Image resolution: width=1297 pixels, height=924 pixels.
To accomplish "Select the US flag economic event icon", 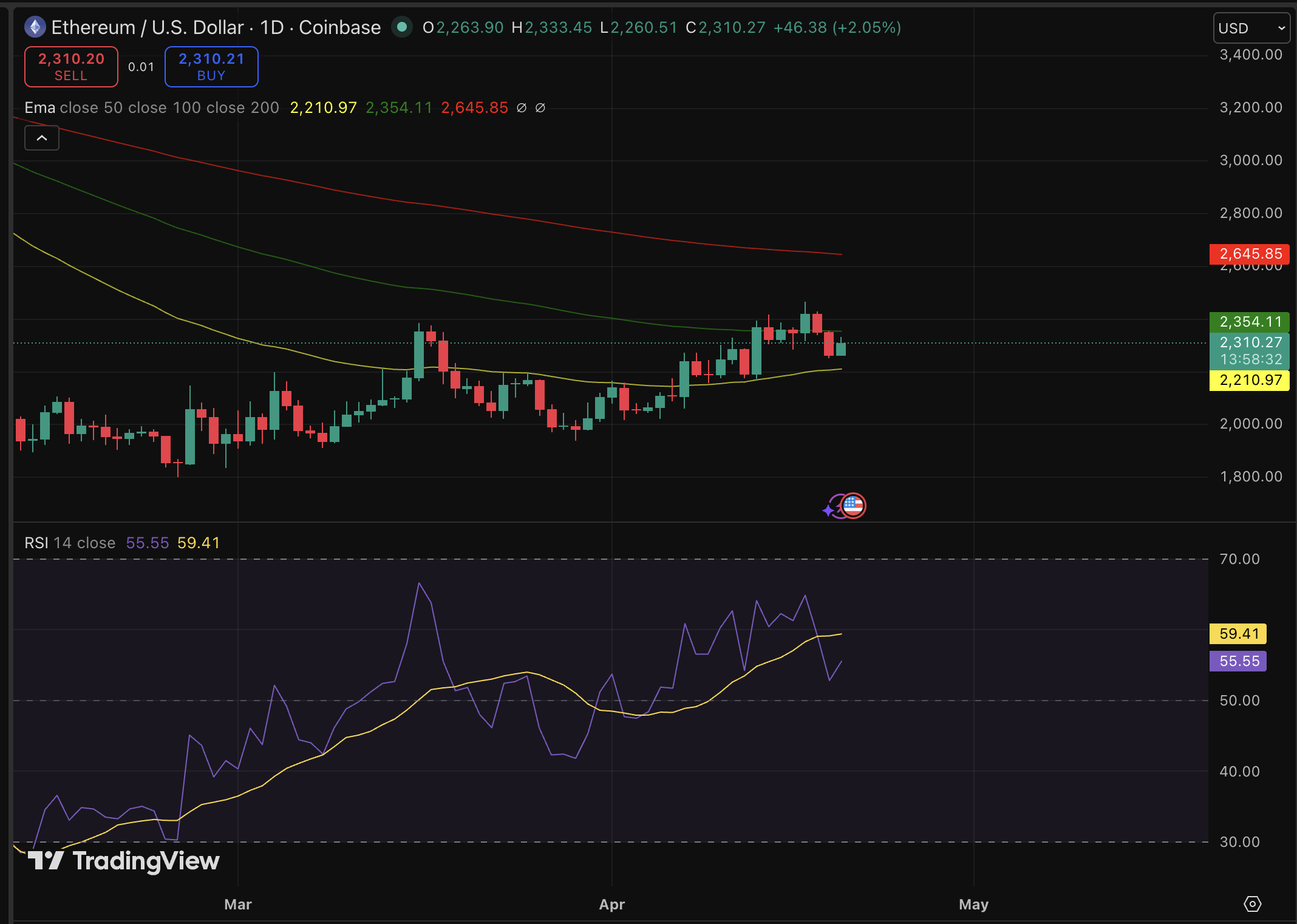I will tap(855, 506).
